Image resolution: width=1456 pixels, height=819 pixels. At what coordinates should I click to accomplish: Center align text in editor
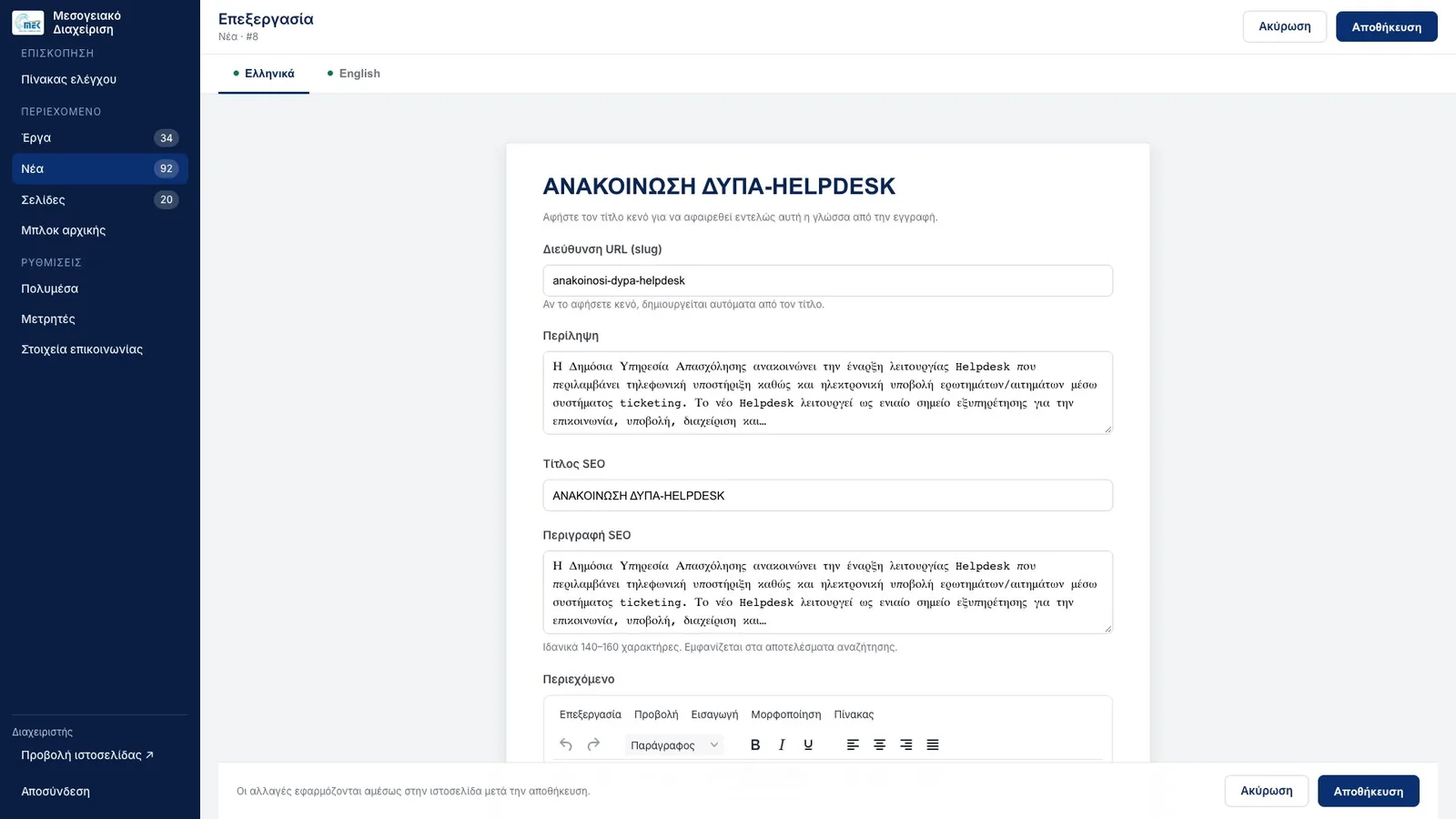coord(879,744)
